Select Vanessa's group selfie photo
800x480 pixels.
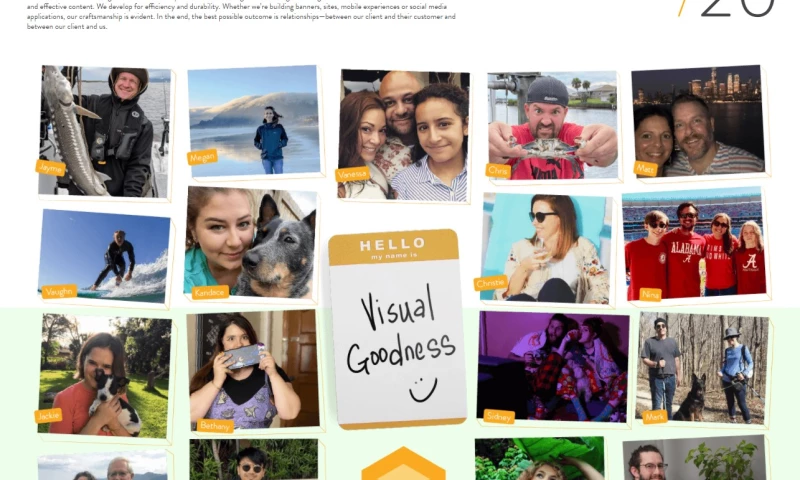tap(404, 136)
